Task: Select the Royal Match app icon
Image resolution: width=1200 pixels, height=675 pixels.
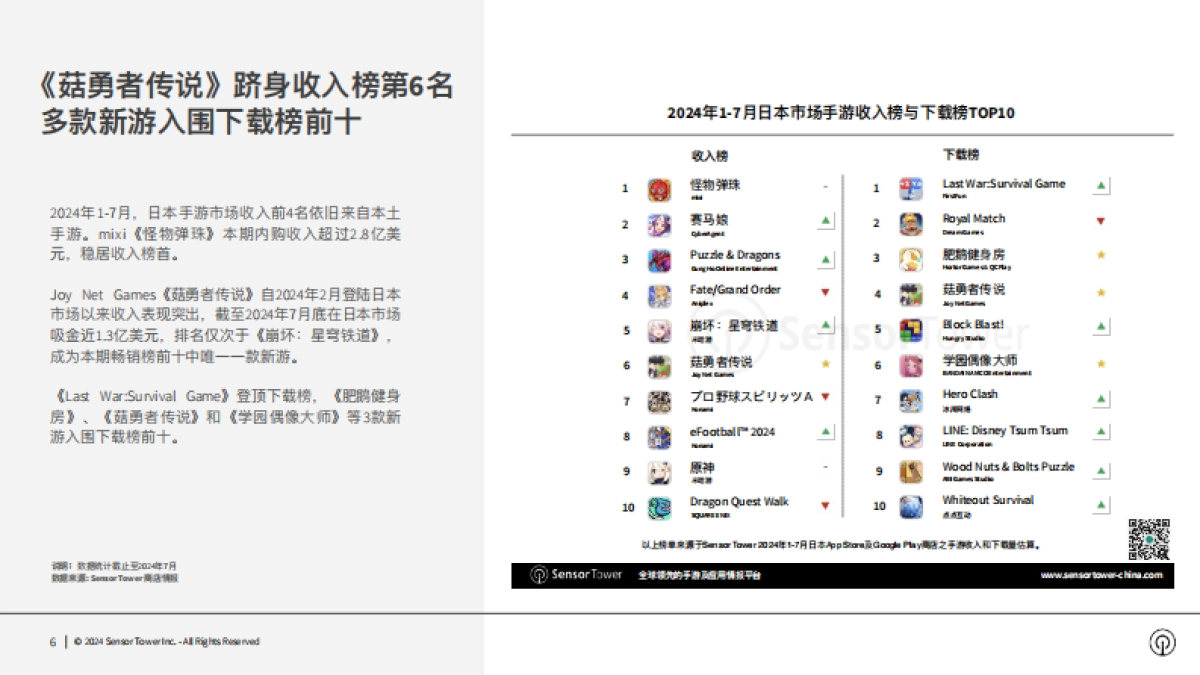Action: pyautogui.click(x=910, y=223)
